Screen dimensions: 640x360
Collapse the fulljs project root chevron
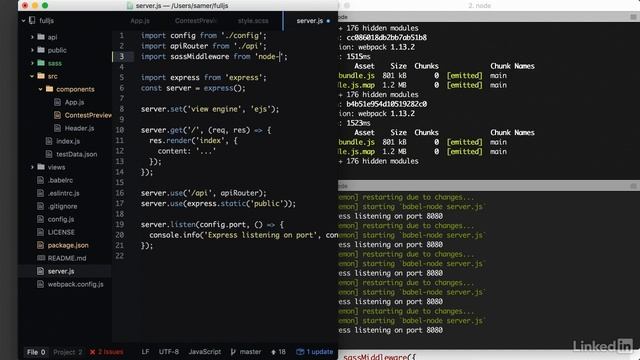point(23,20)
